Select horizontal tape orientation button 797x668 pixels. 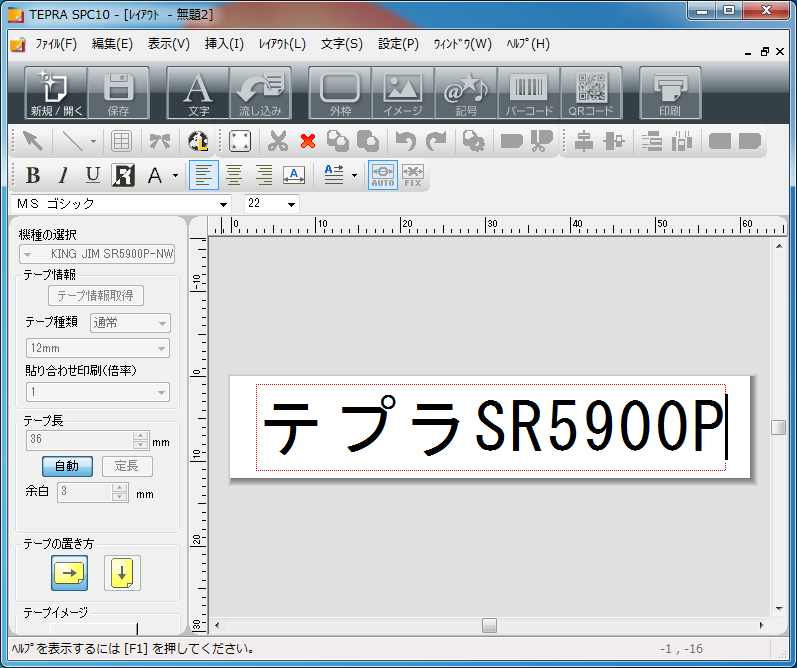pos(70,573)
